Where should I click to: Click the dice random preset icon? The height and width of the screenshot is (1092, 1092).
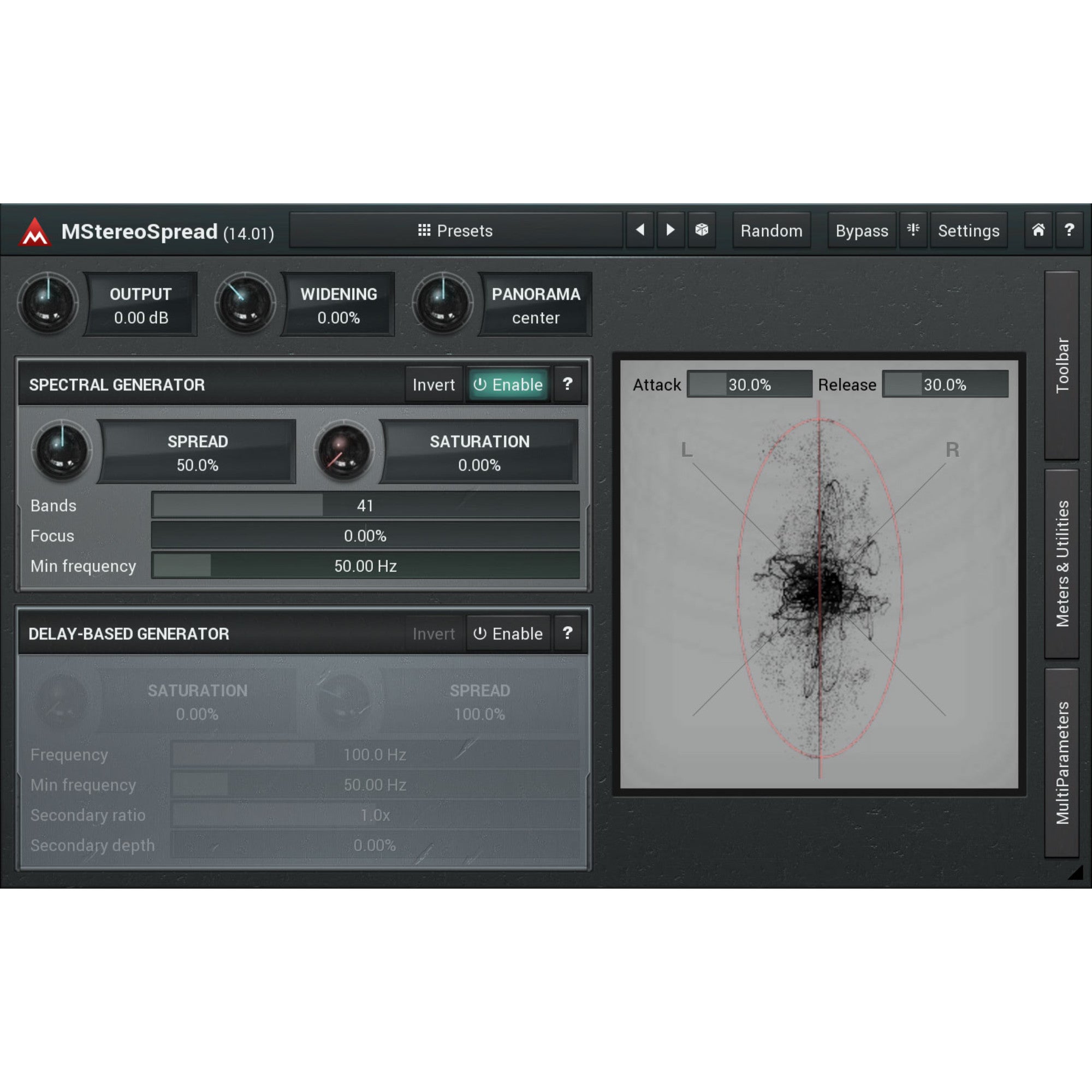[702, 230]
